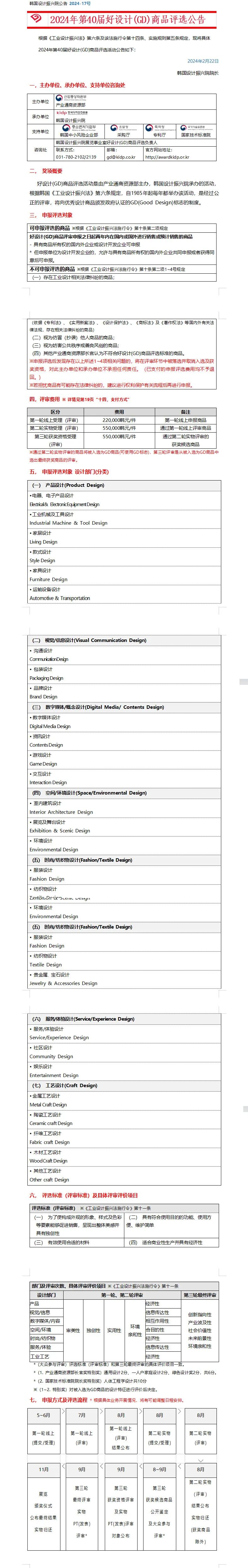
Task: Click the 11月 schedule box
Action: pyautogui.click(x=43, y=1469)
